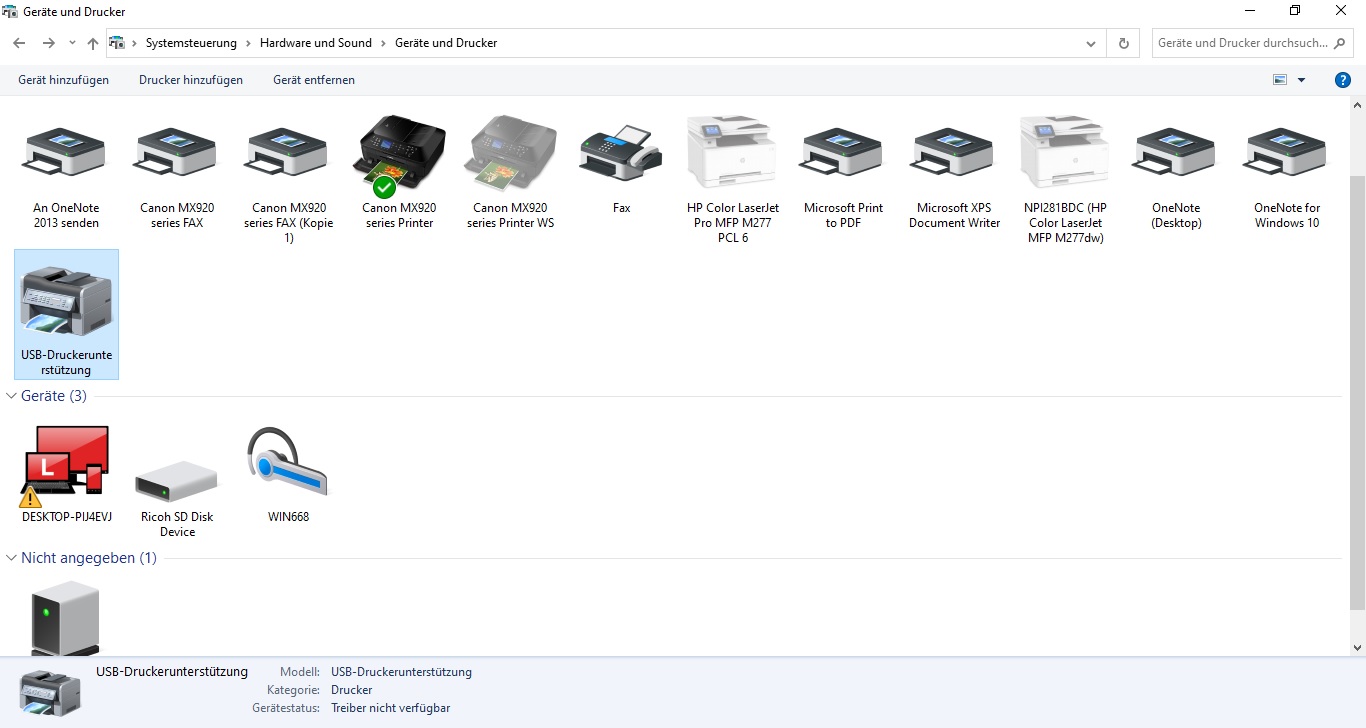Select HP Color LaserJet Pro MFP M277 PCL 6
Viewport: 1366px width, 728px height.
point(732,180)
